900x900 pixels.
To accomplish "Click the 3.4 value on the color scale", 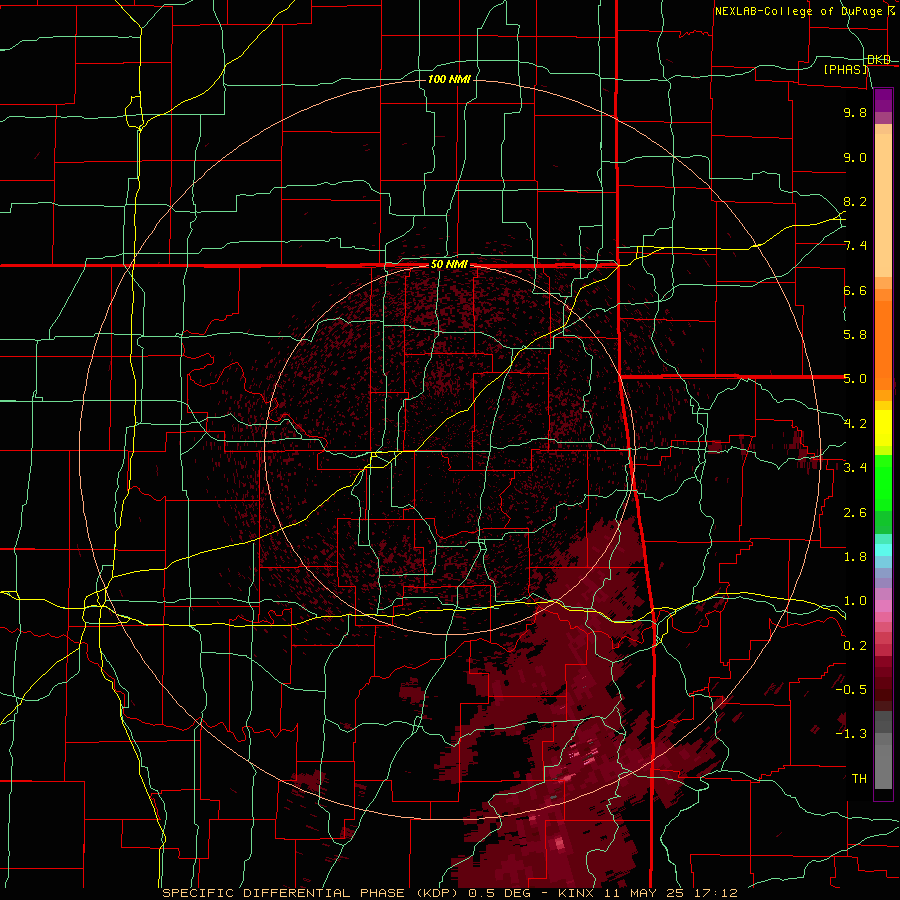I will pyautogui.click(x=855, y=468).
